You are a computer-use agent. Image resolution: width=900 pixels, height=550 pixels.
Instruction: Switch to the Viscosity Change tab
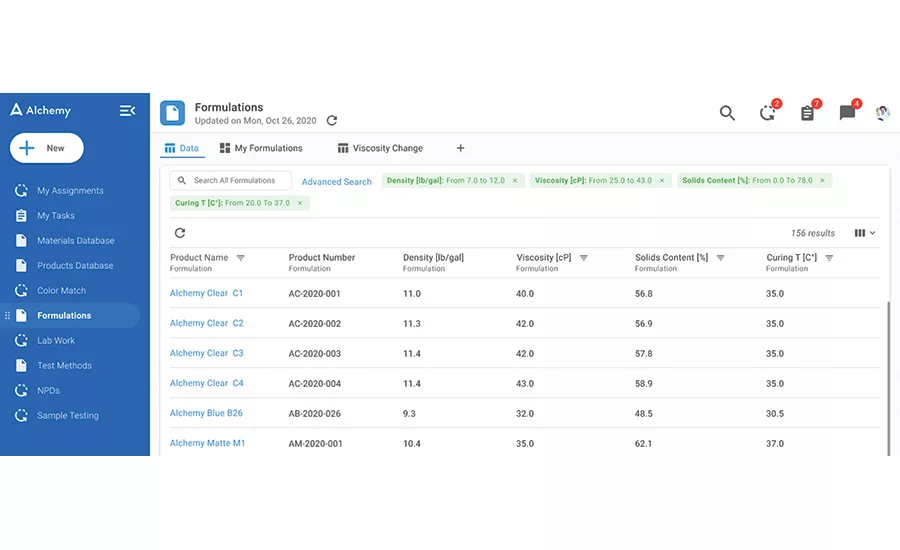pos(379,148)
